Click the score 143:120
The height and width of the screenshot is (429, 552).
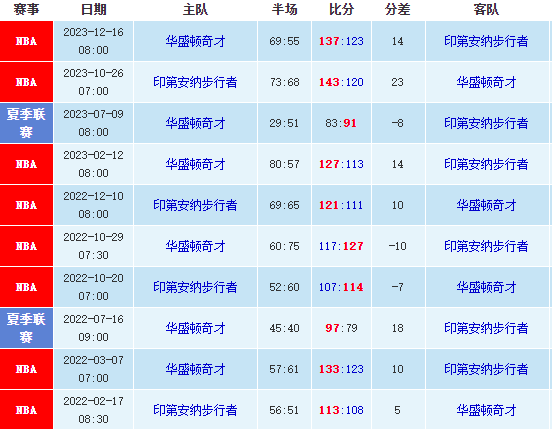click(341, 82)
